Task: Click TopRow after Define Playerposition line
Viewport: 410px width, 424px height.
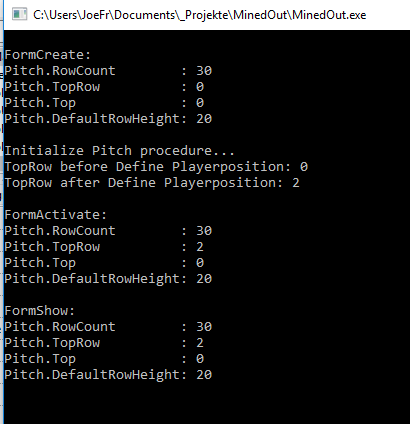Action: 152,183
